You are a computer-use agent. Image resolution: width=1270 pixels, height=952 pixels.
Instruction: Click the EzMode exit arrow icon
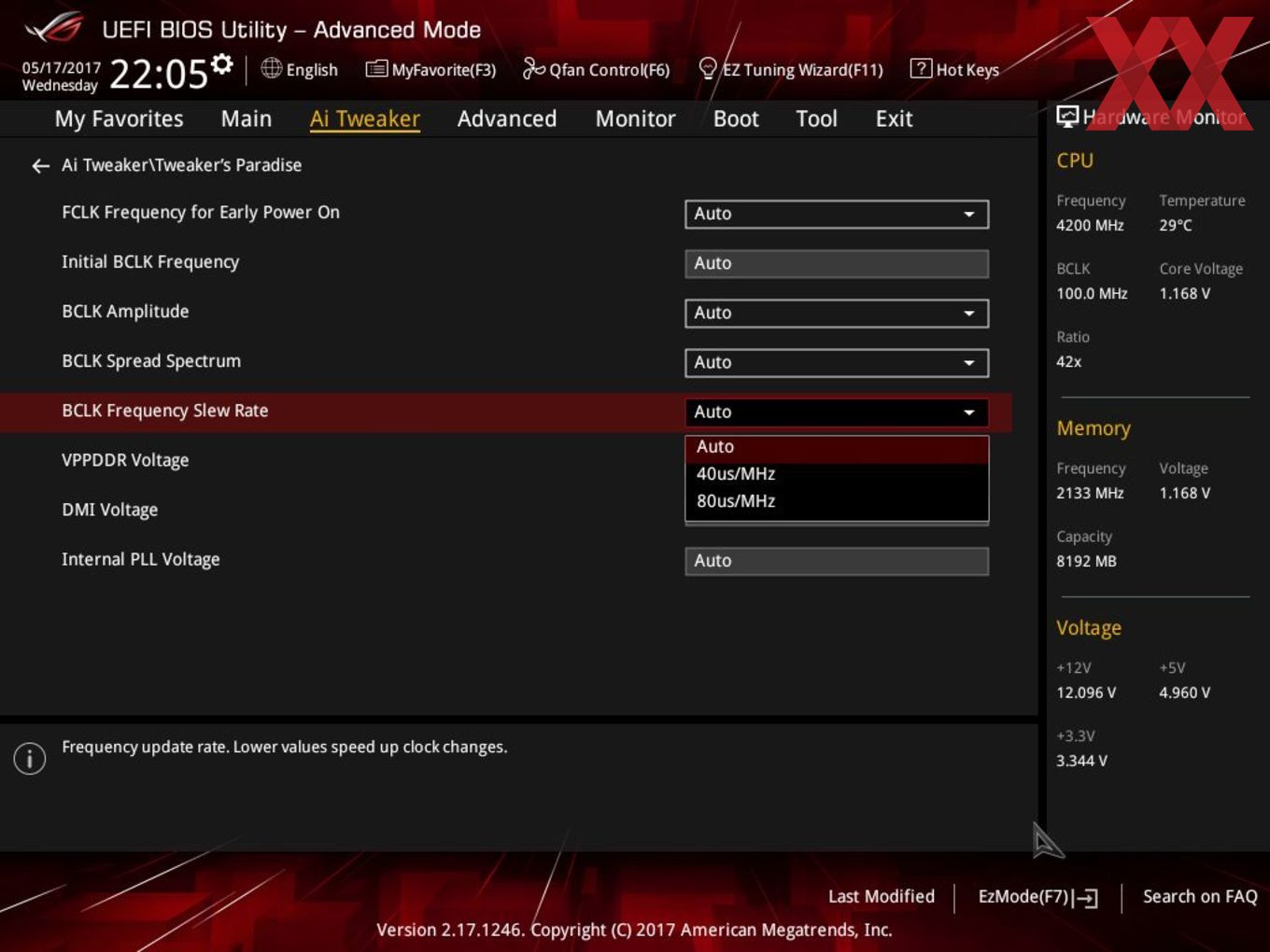1085,898
